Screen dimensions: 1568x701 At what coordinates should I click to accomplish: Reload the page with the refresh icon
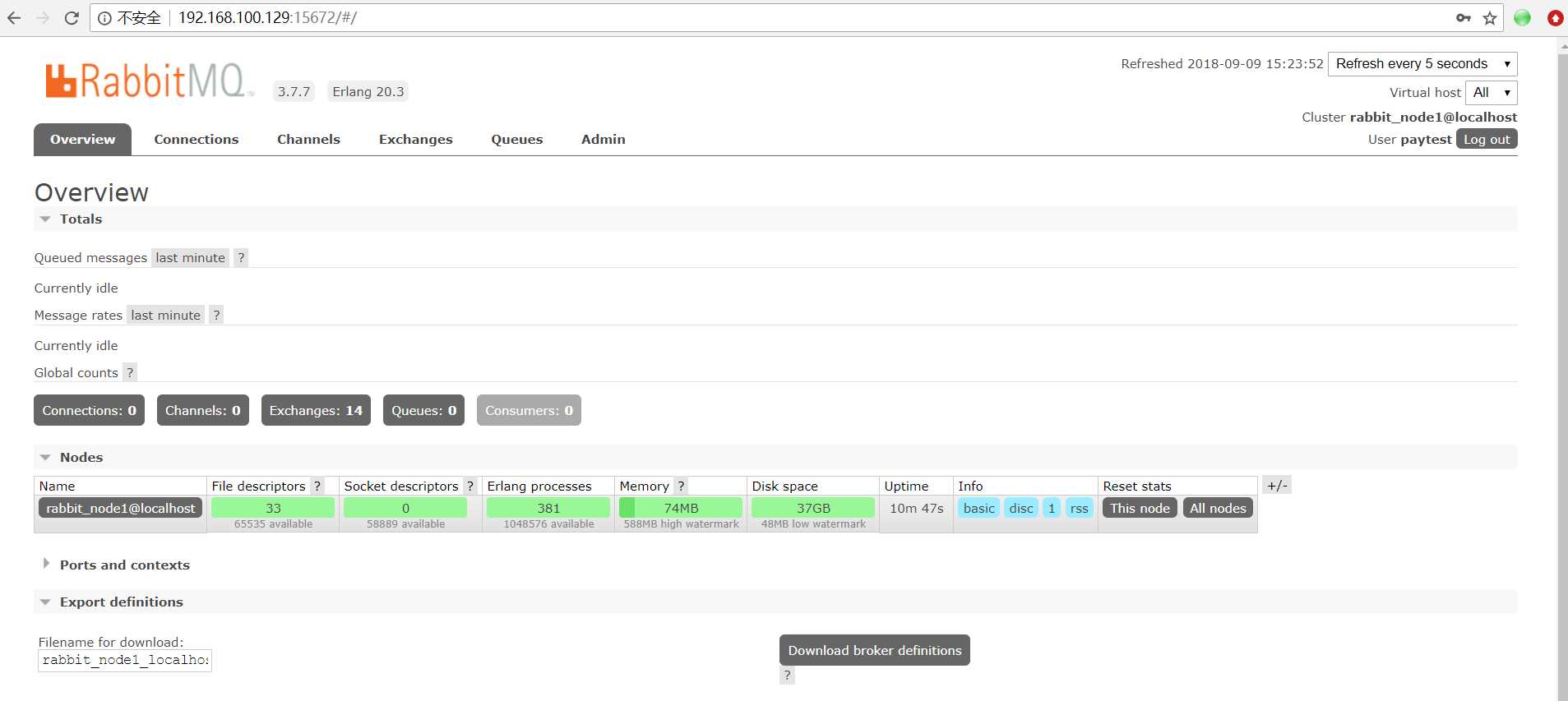coord(72,18)
